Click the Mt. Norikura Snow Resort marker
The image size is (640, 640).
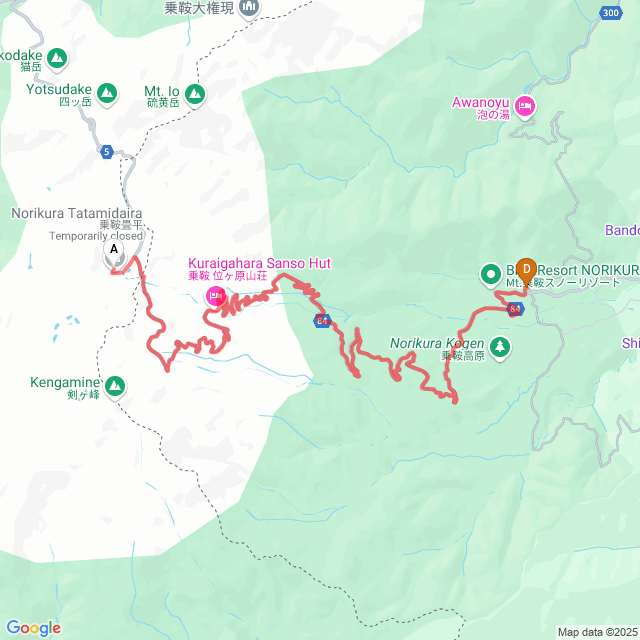[491, 275]
